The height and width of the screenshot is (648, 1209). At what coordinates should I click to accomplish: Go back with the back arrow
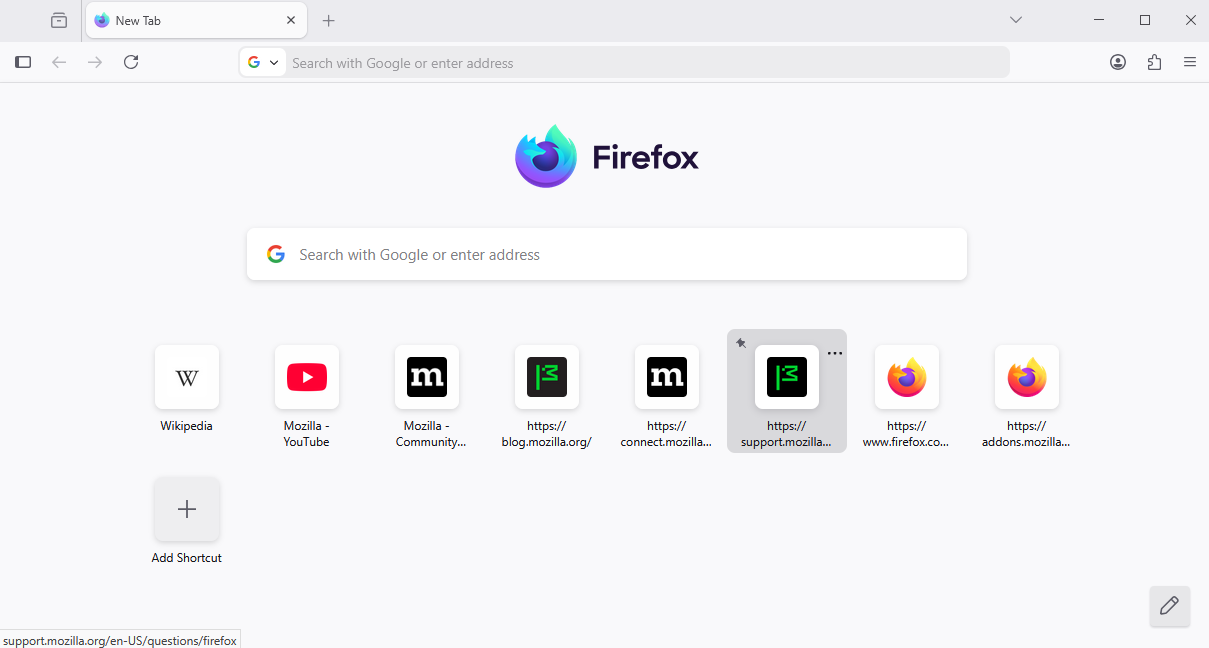tap(59, 62)
